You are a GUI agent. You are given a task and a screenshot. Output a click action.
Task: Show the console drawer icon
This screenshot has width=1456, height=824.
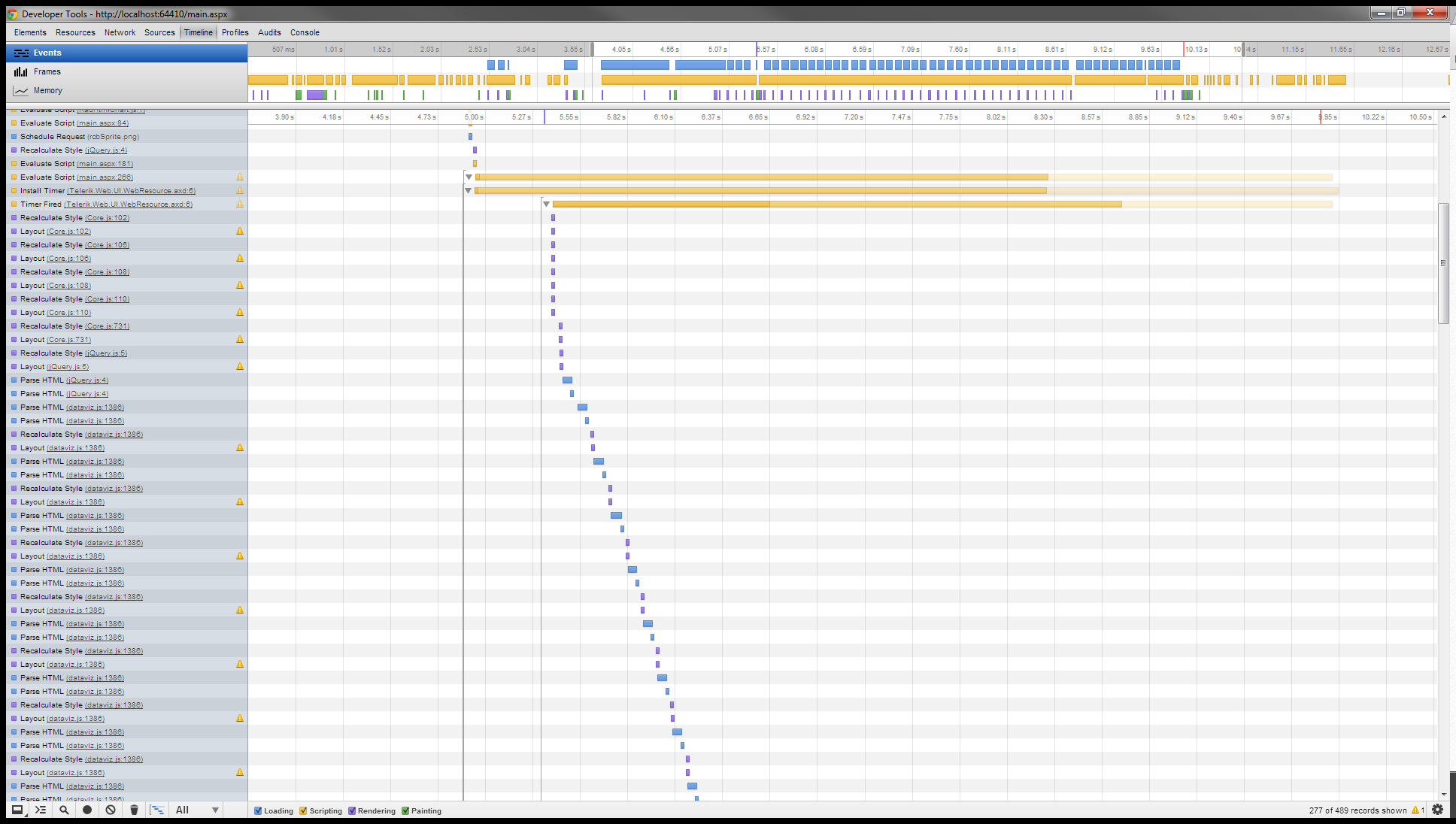click(x=41, y=810)
